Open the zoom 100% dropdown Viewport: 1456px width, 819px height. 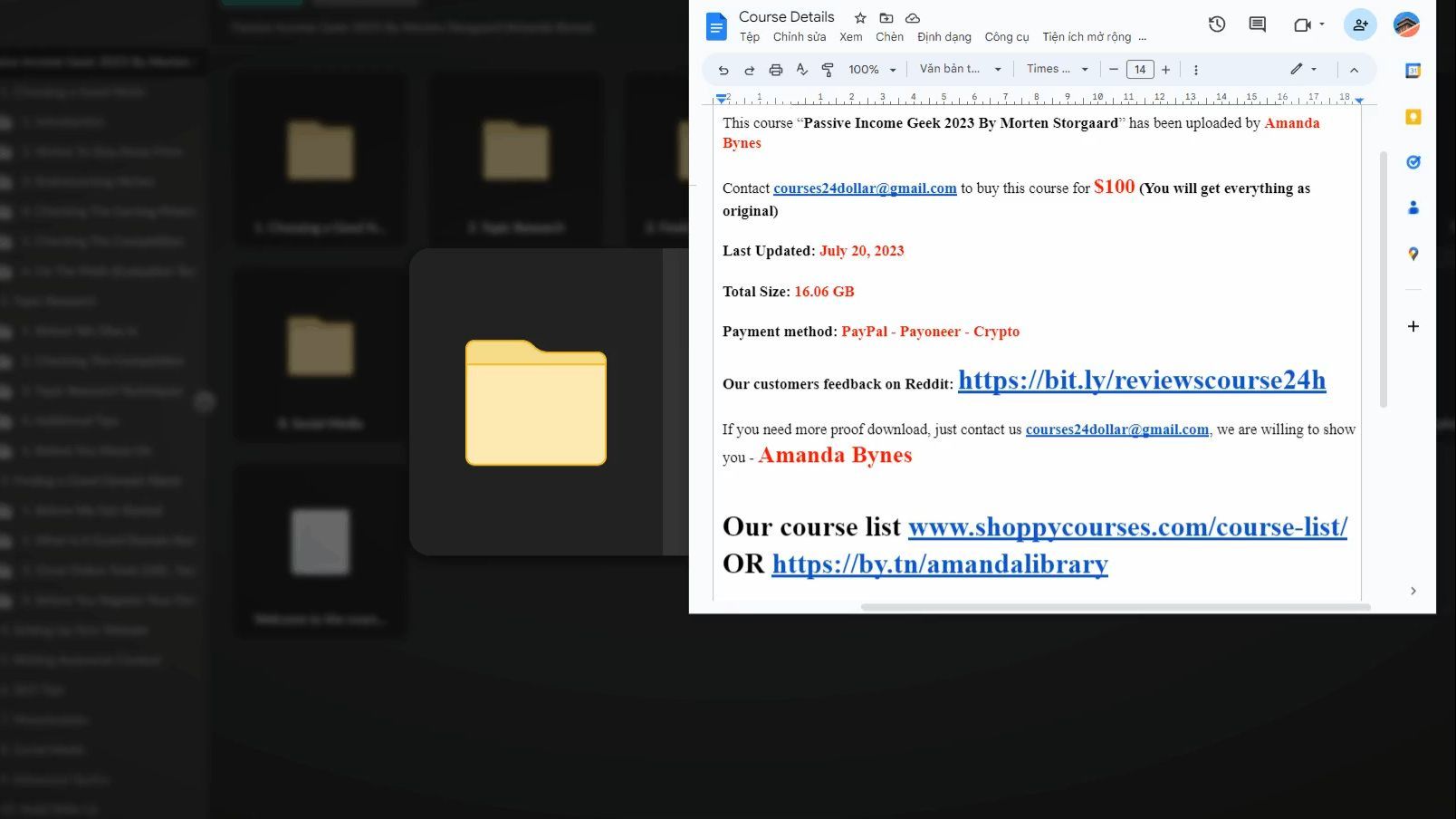coord(872,70)
